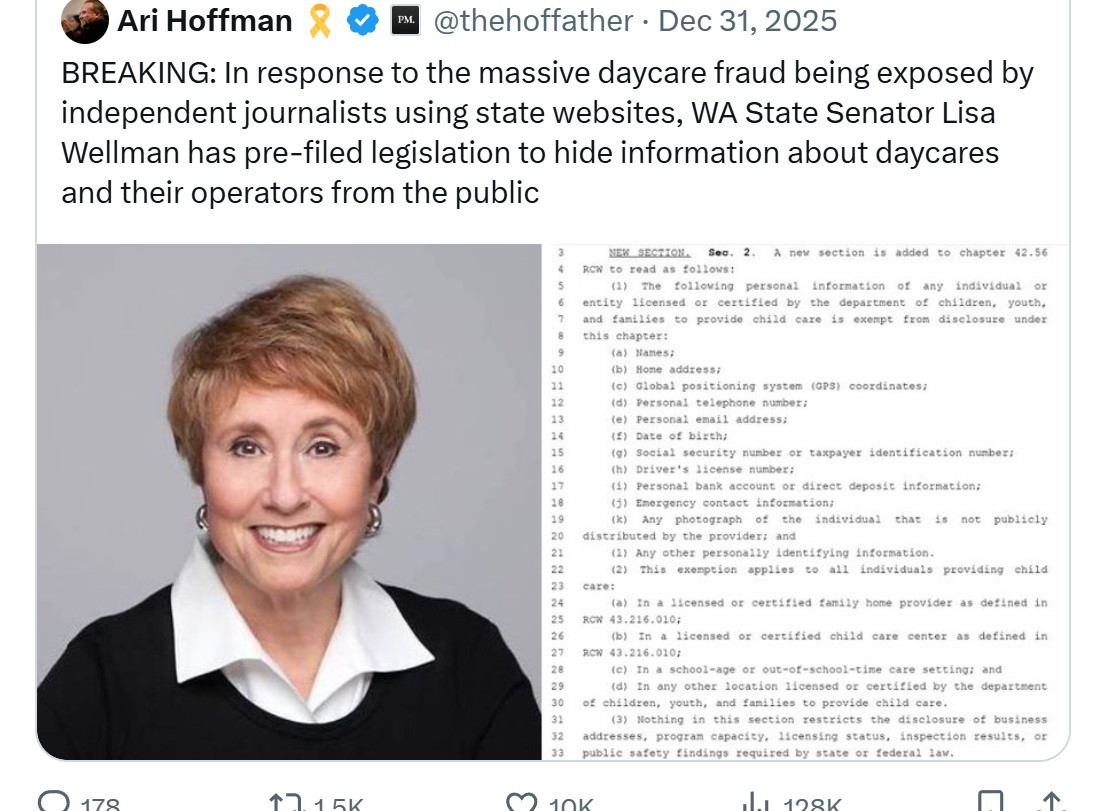
Task: Enlarge the portrait photo of the woman
Action: pos(289,501)
